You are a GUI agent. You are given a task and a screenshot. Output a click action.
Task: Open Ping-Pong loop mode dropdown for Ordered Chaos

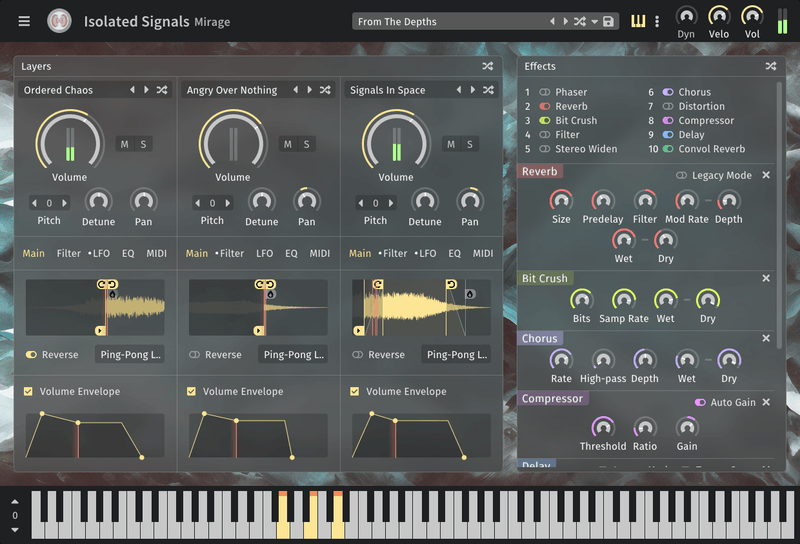coord(130,355)
